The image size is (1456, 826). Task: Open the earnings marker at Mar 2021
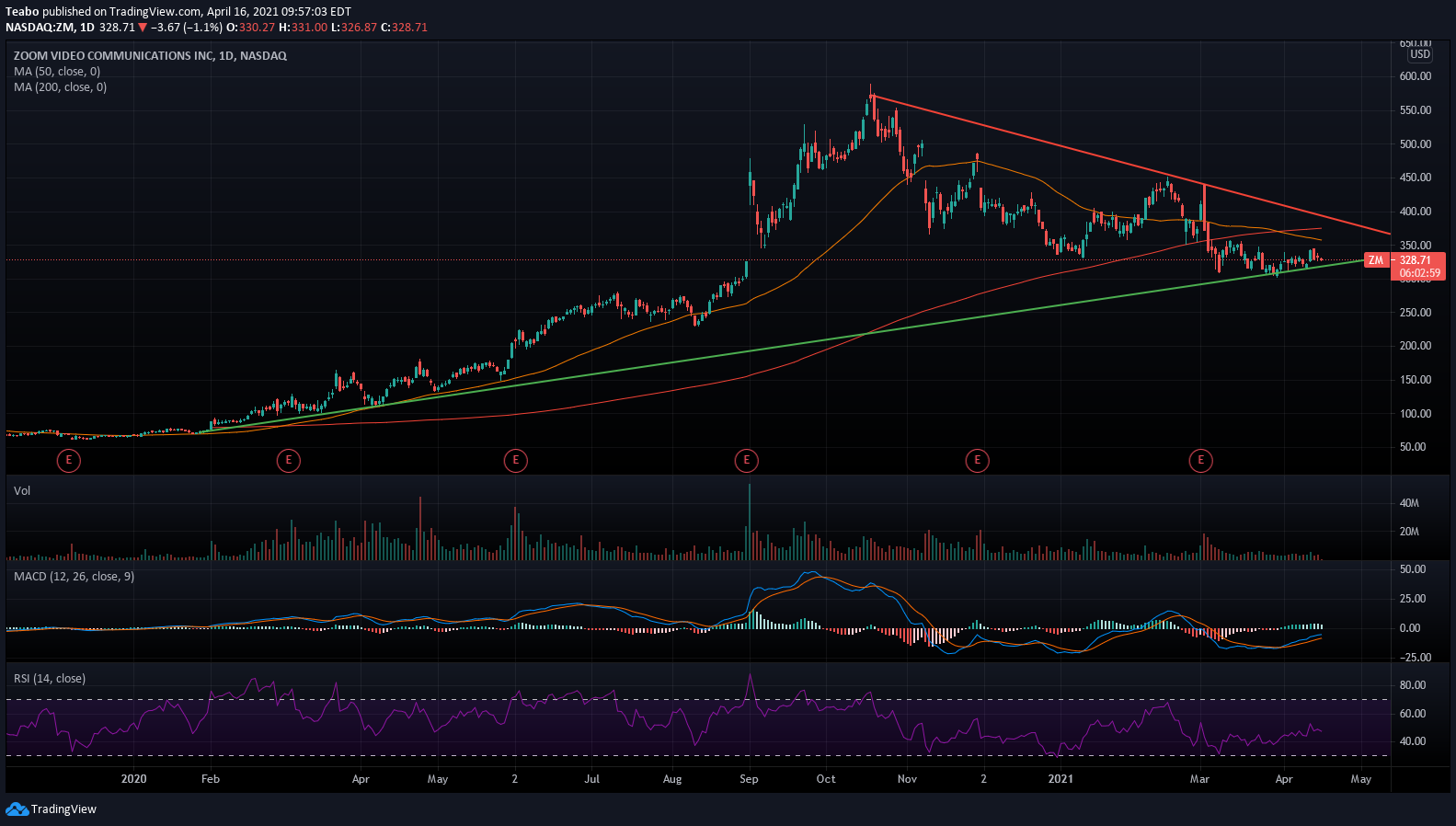pyautogui.click(x=1200, y=460)
